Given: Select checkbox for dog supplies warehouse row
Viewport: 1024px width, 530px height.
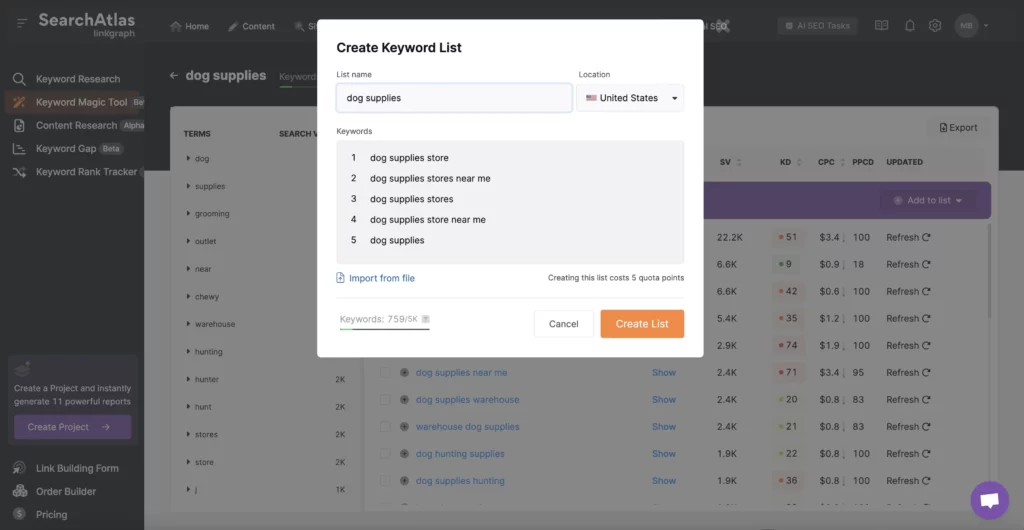Looking at the screenshot, I should [x=385, y=400].
